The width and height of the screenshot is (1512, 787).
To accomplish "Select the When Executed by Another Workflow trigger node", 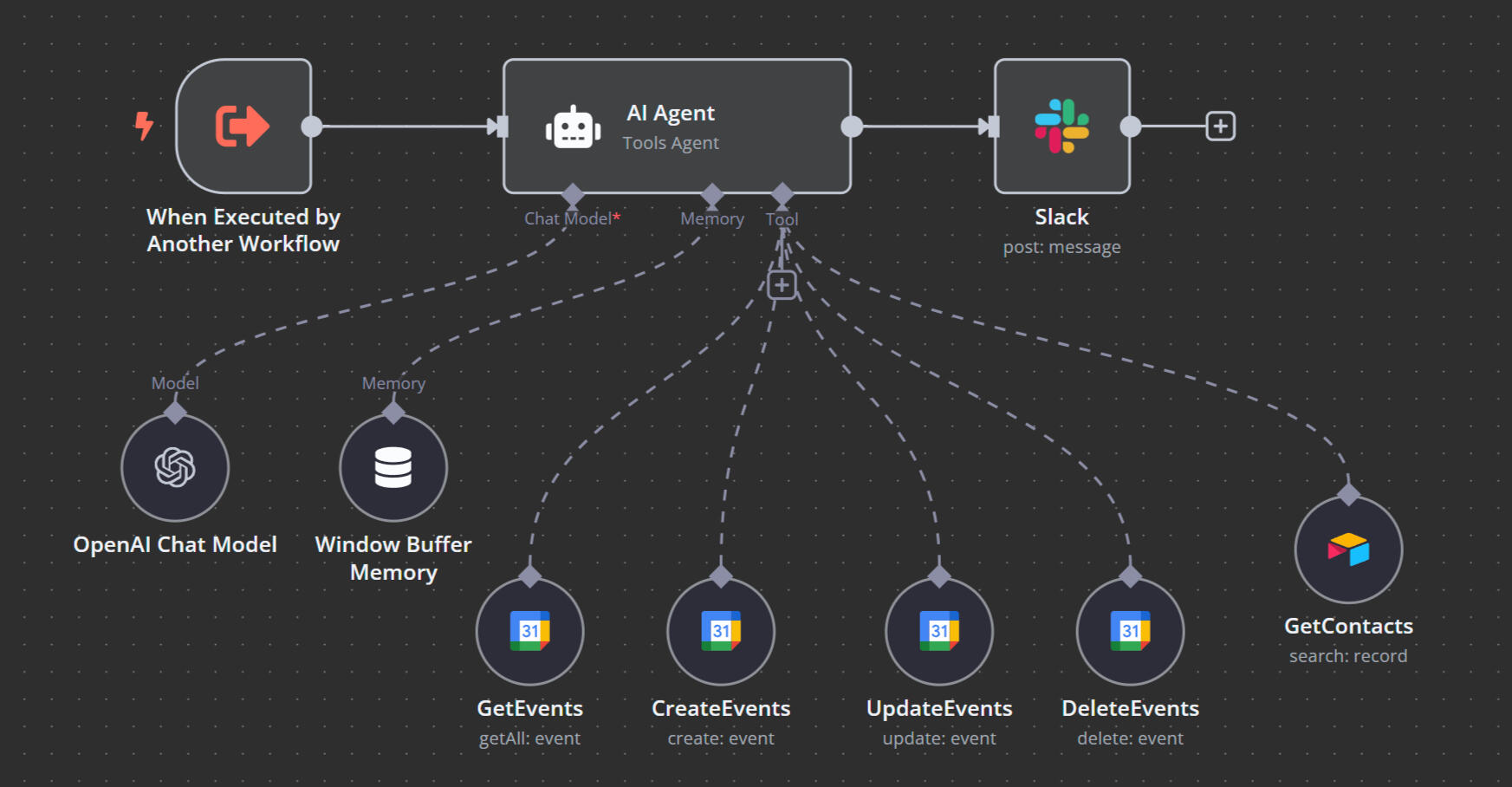I will click(243, 127).
